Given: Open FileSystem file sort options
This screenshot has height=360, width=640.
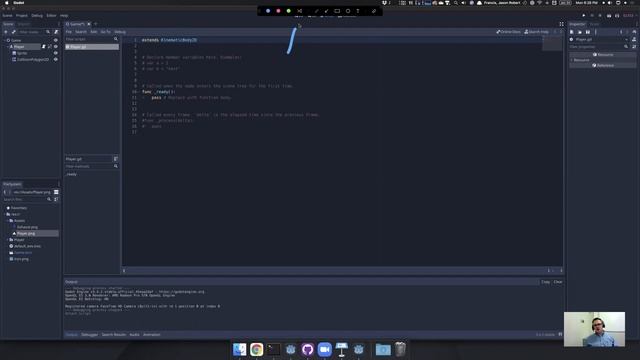Looking at the screenshot, I should 56,199.
